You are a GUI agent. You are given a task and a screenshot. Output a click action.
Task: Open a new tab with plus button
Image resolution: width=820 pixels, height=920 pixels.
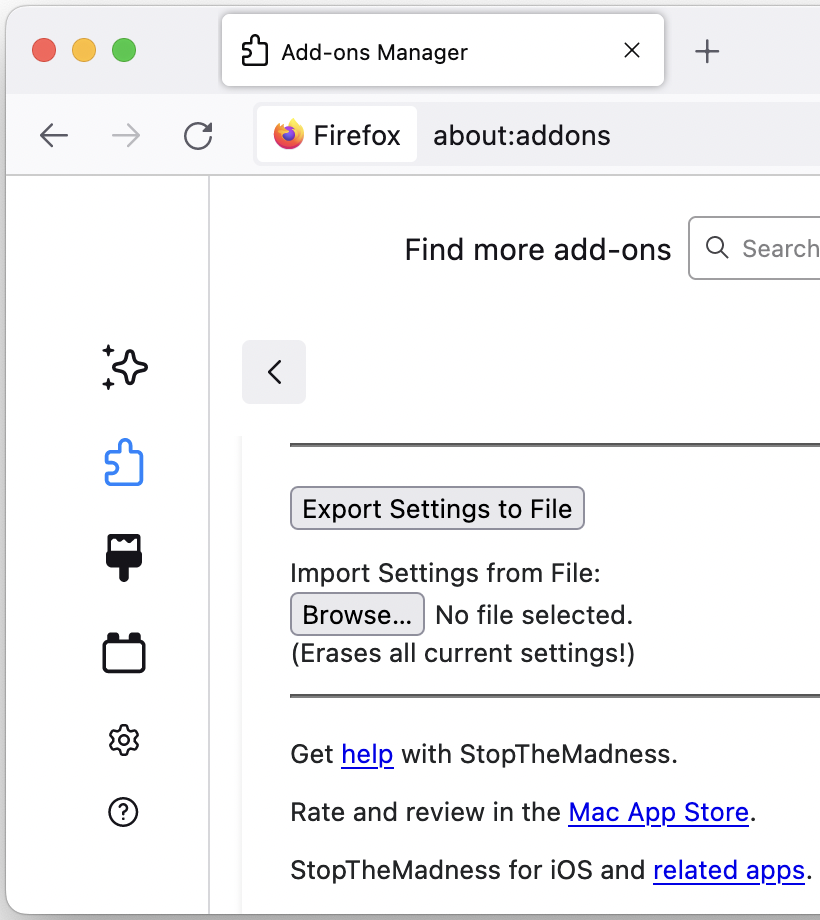click(707, 51)
